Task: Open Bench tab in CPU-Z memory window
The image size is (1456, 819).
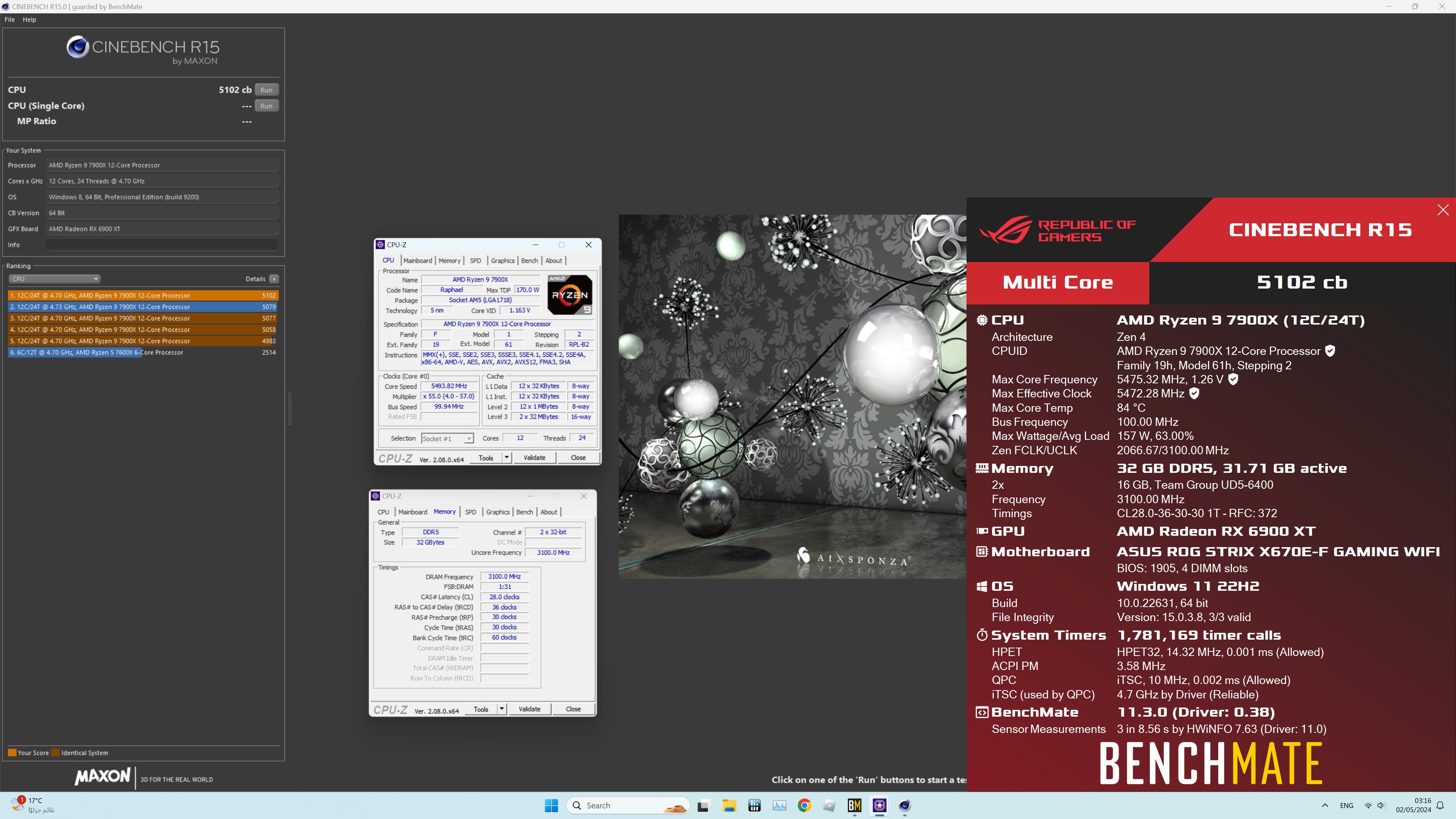Action: 524,512
